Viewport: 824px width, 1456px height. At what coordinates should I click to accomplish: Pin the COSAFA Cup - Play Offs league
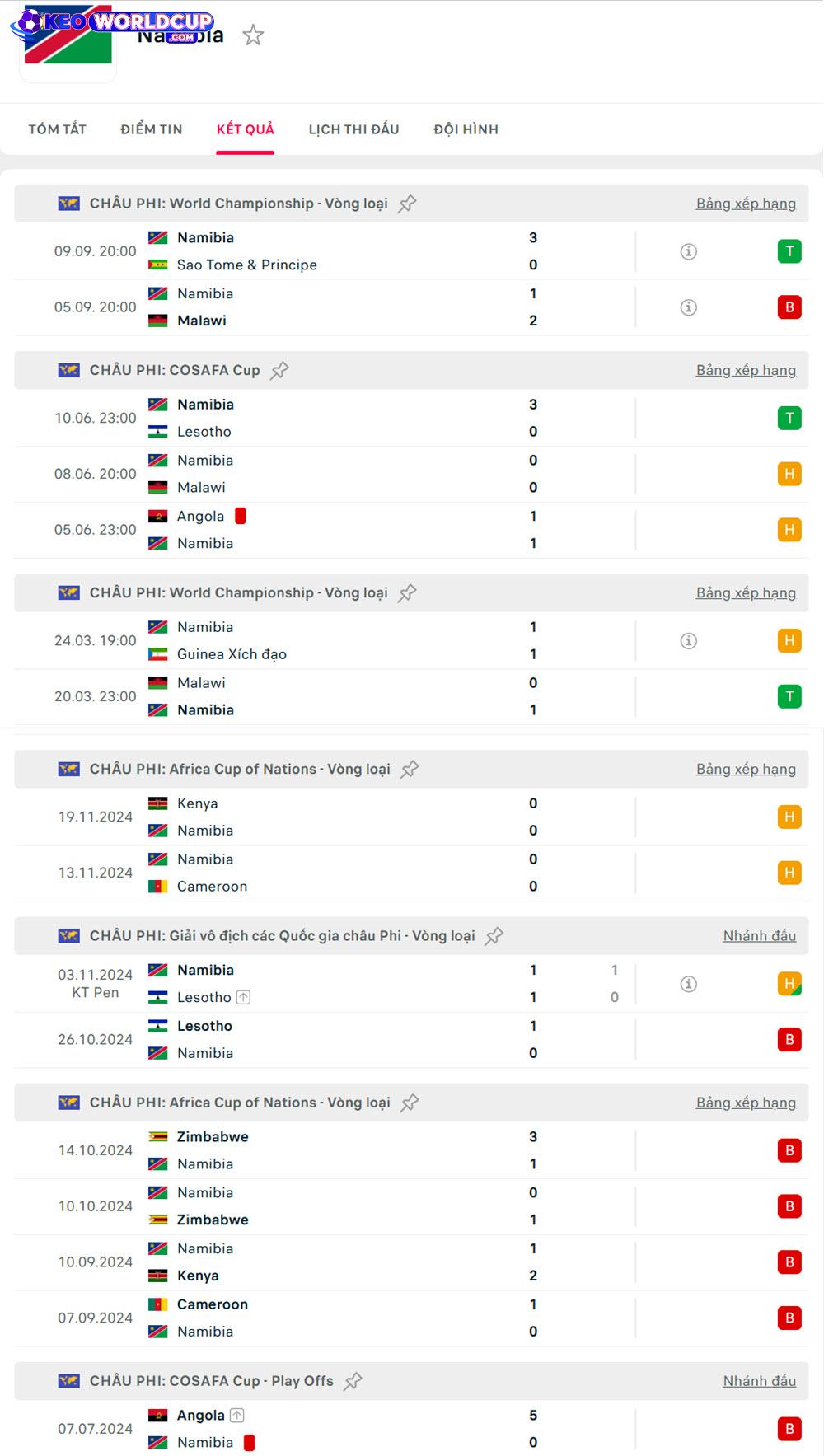(353, 1381)
